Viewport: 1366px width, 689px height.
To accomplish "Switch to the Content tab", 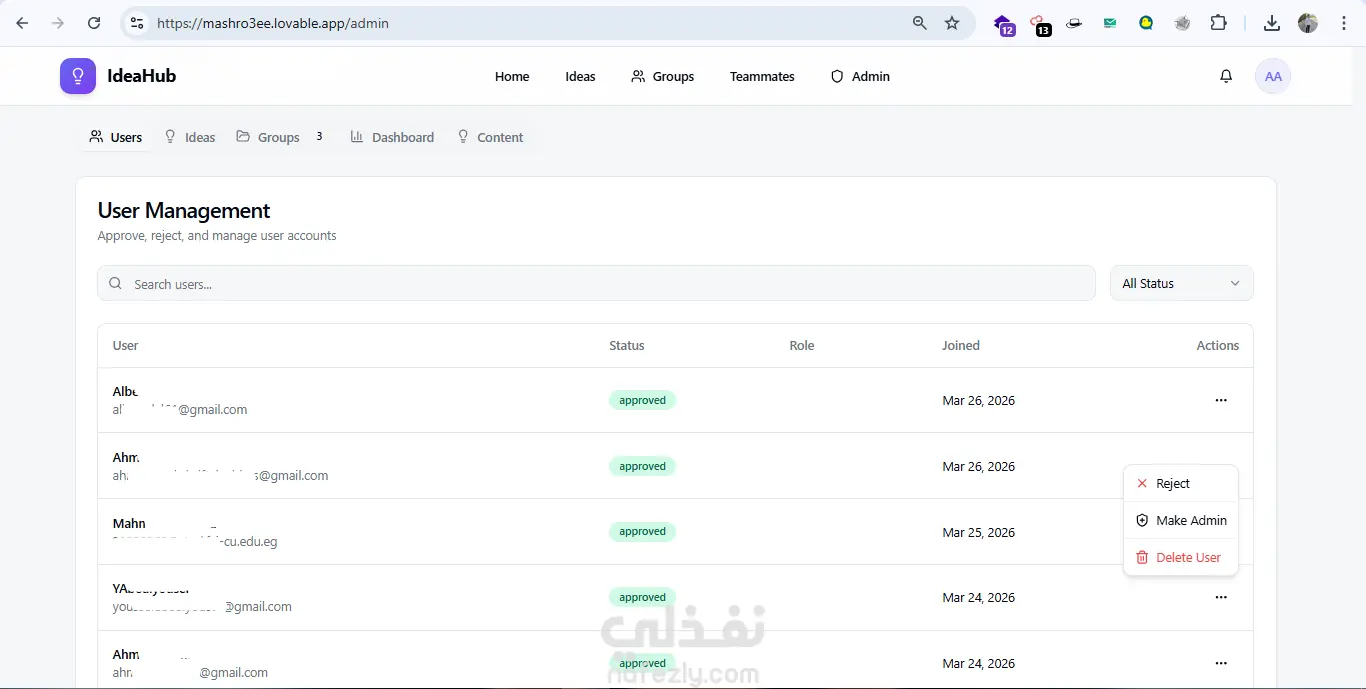I will pos(490,137).
